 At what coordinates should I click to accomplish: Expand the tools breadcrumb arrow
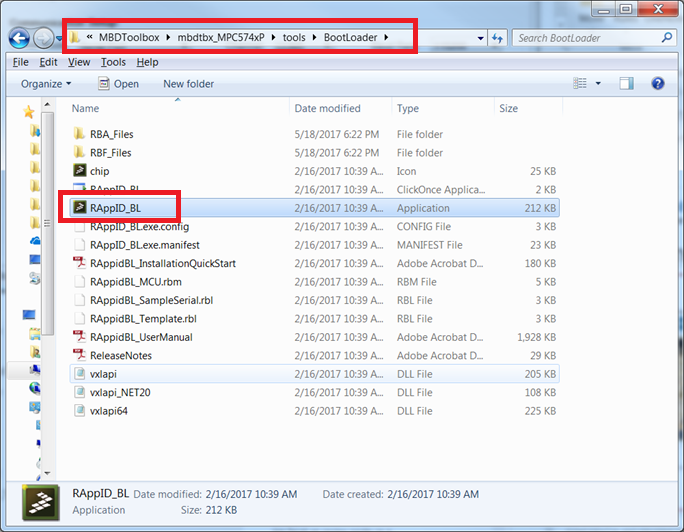(x=314, y=38)
